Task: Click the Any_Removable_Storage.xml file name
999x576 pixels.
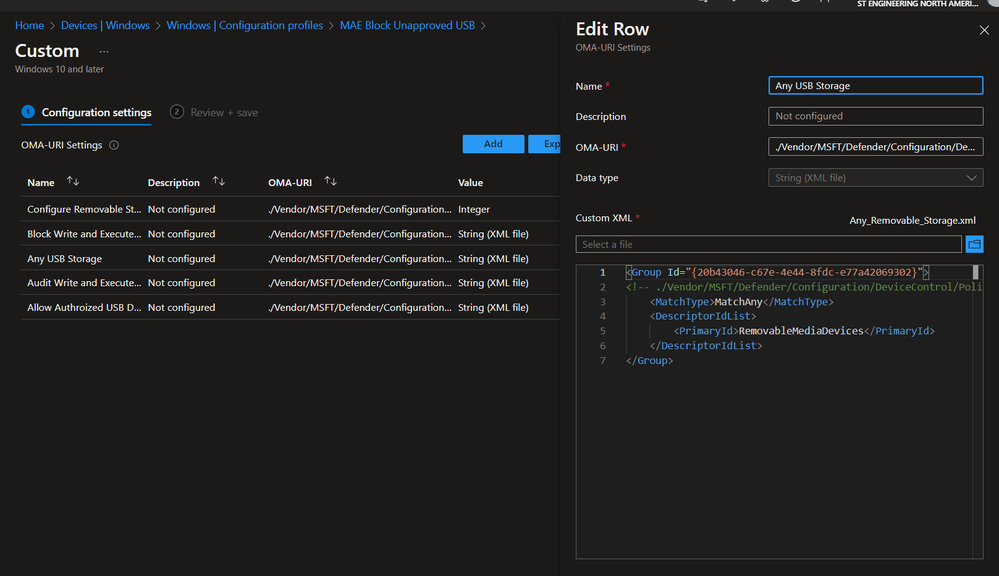Action: 912,220
